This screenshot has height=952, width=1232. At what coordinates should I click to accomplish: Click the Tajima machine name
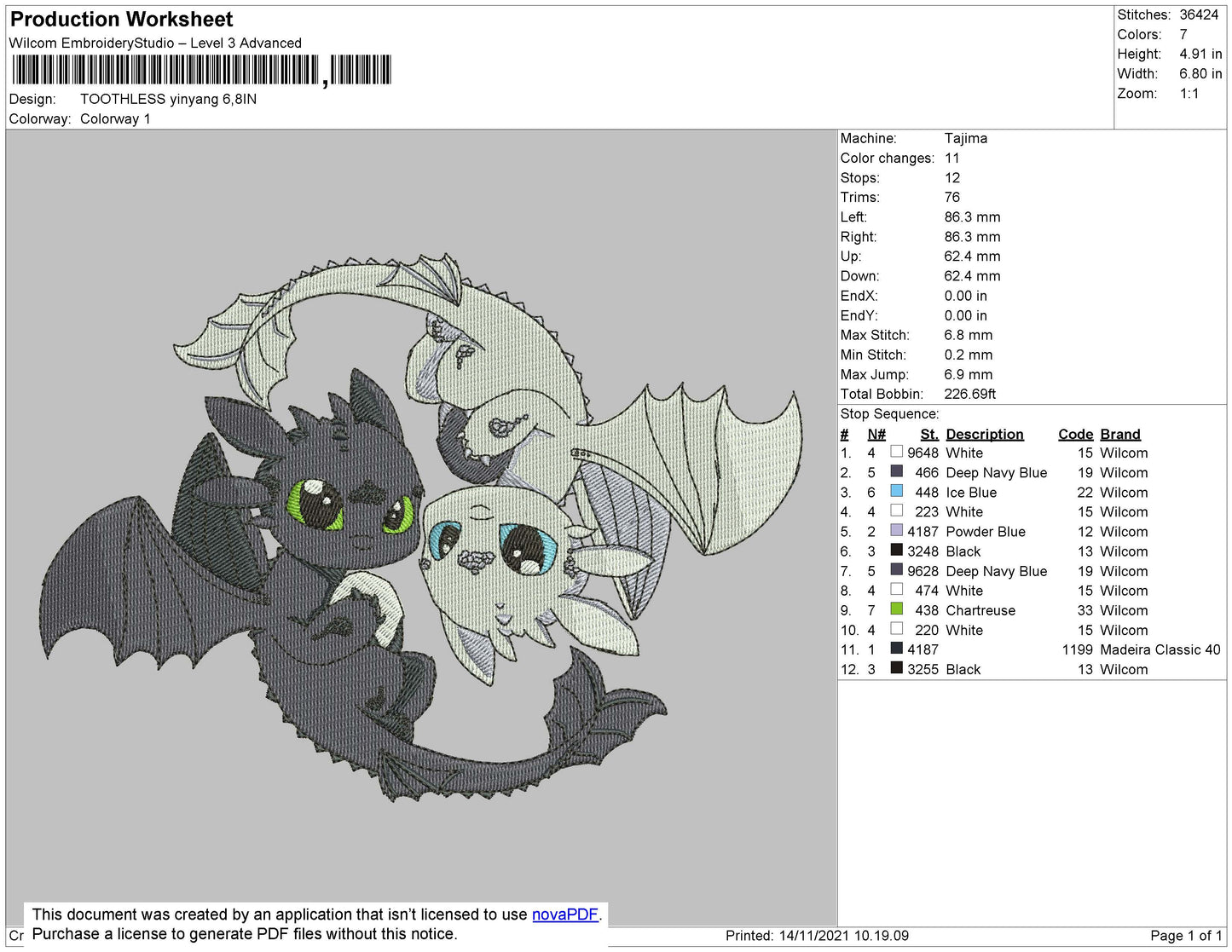click(965, 138)
